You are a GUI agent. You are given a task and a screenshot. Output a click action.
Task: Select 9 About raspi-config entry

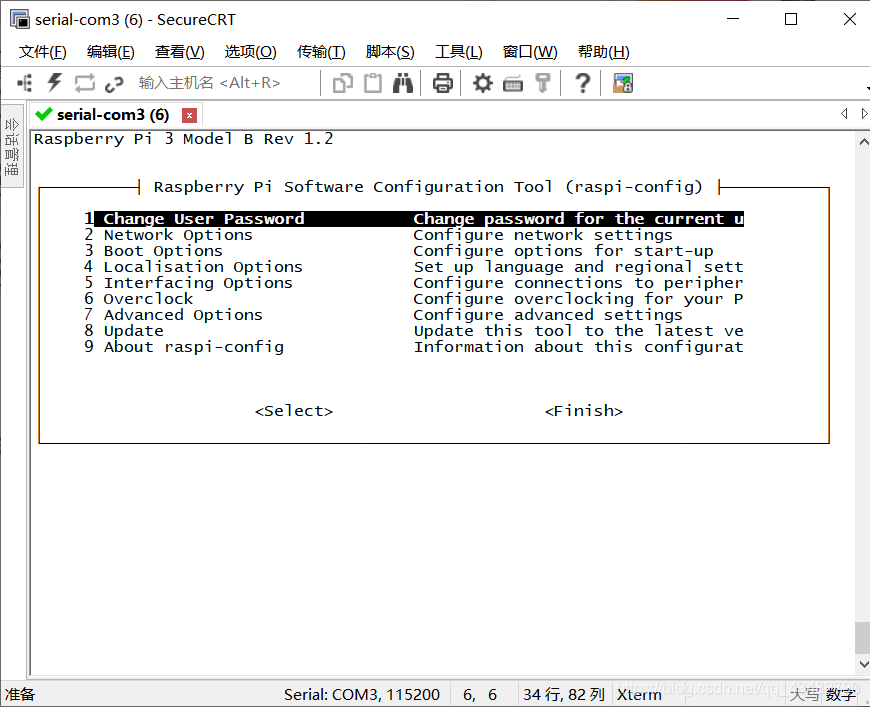pyautogui.click(x=413, y=347)
